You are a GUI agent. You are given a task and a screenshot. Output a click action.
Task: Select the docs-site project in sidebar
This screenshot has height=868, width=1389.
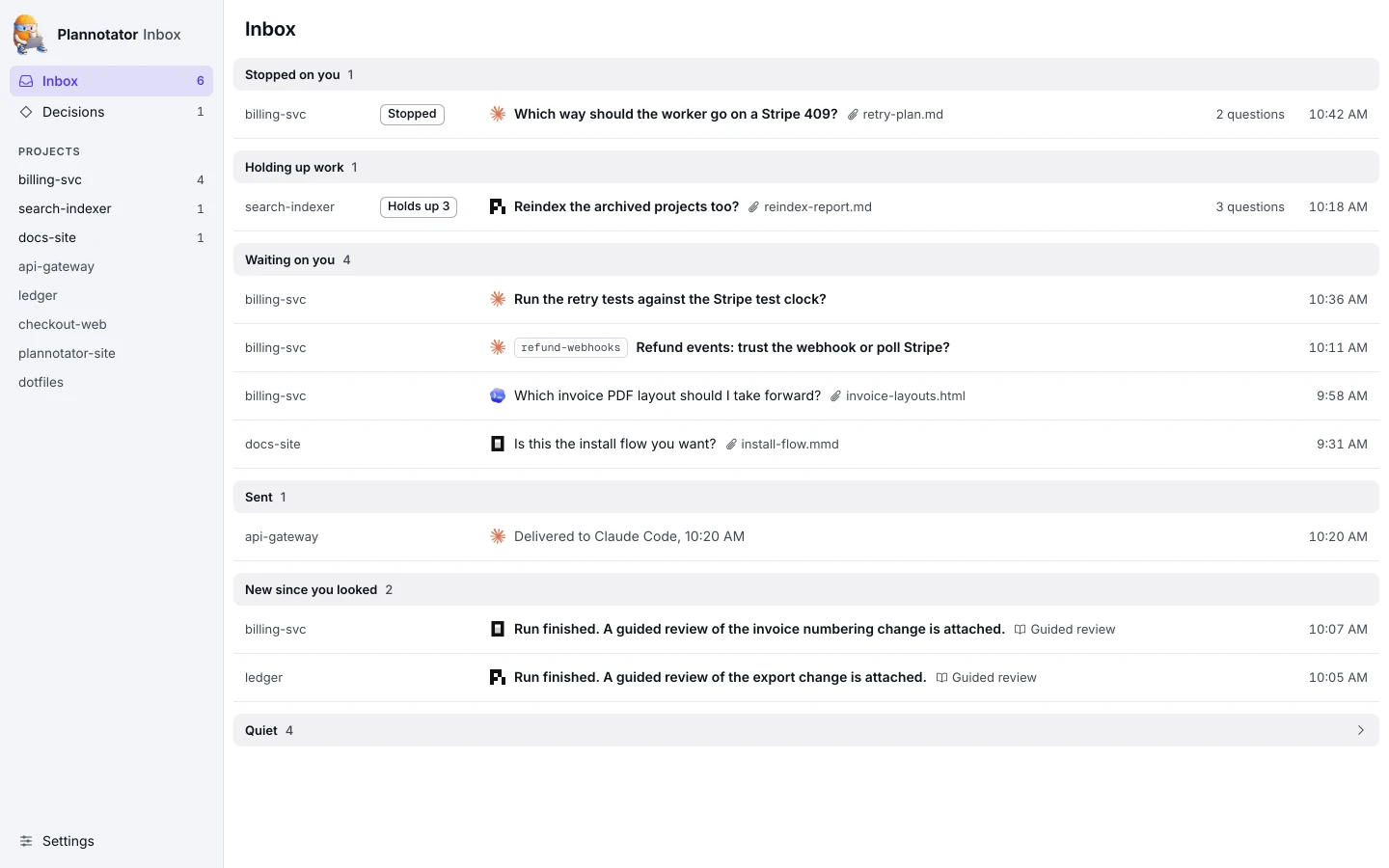click(111, 237)
